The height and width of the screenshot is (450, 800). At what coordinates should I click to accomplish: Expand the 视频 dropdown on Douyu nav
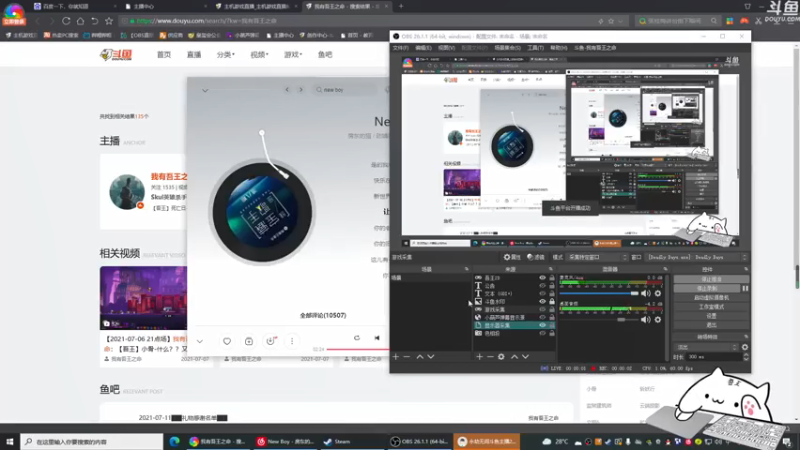[x=259, y=55]
